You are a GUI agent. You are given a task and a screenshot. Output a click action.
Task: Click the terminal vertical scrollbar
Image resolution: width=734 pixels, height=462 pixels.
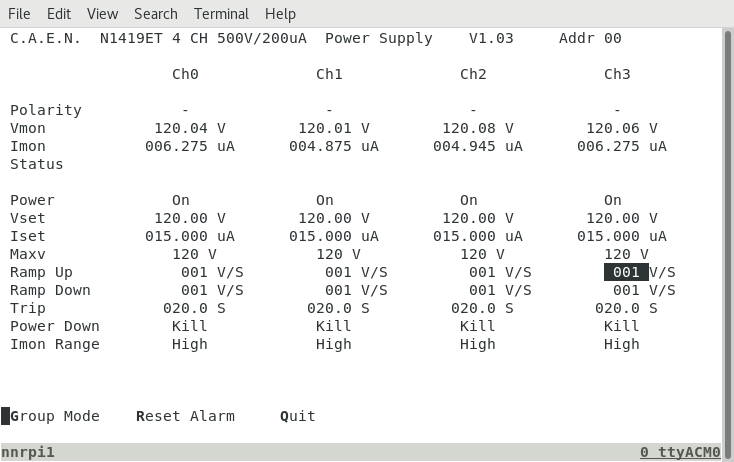727,234
